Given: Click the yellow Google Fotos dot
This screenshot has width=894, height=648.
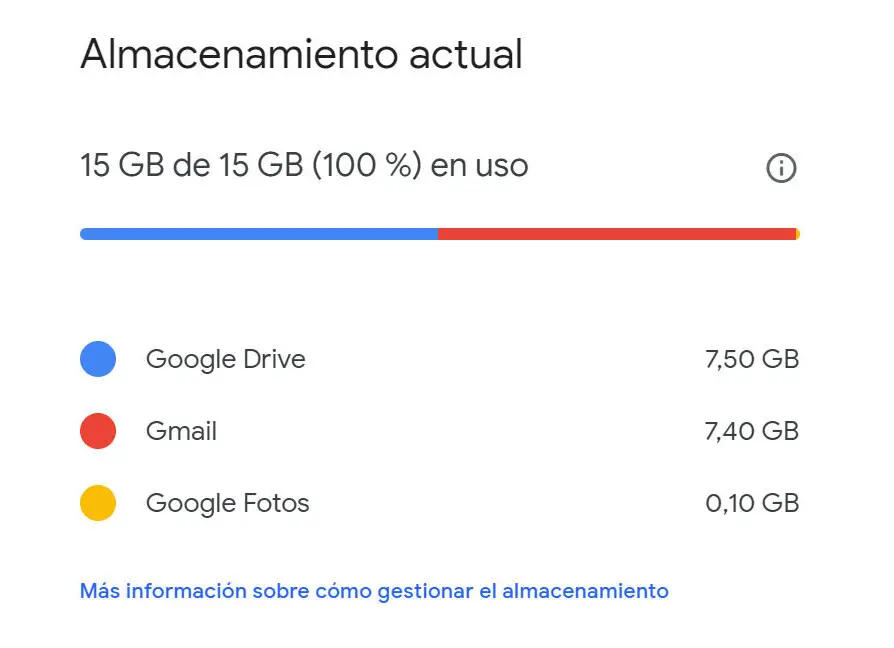Looking at the screenshot, I should (98, 503).
